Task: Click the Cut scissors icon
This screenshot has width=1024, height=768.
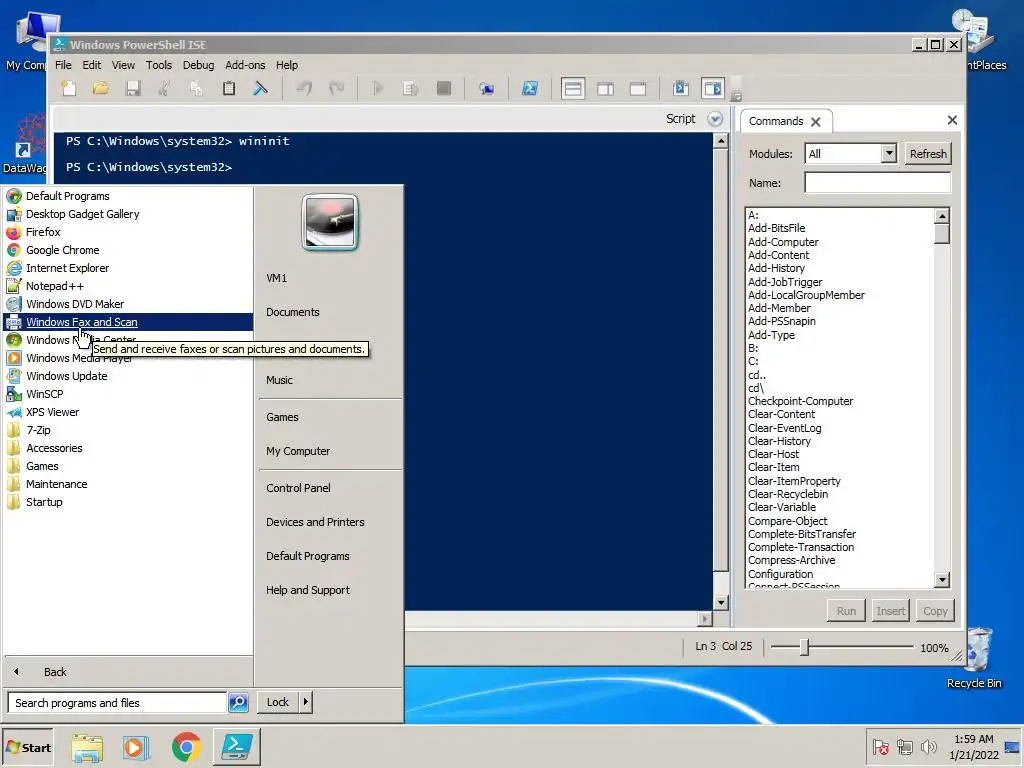Action: pos(165,88)
